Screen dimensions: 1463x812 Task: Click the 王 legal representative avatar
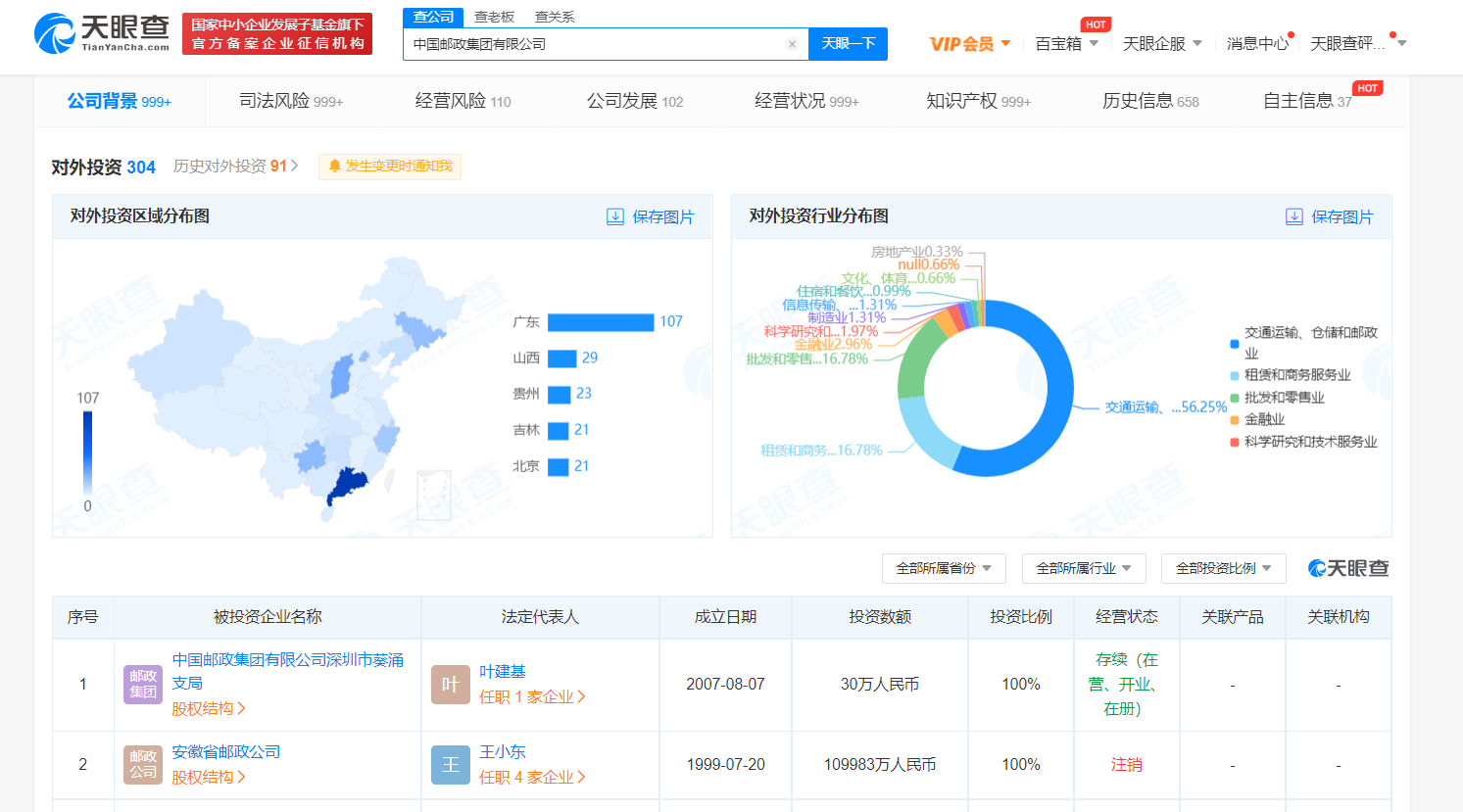tap(451, 765)
